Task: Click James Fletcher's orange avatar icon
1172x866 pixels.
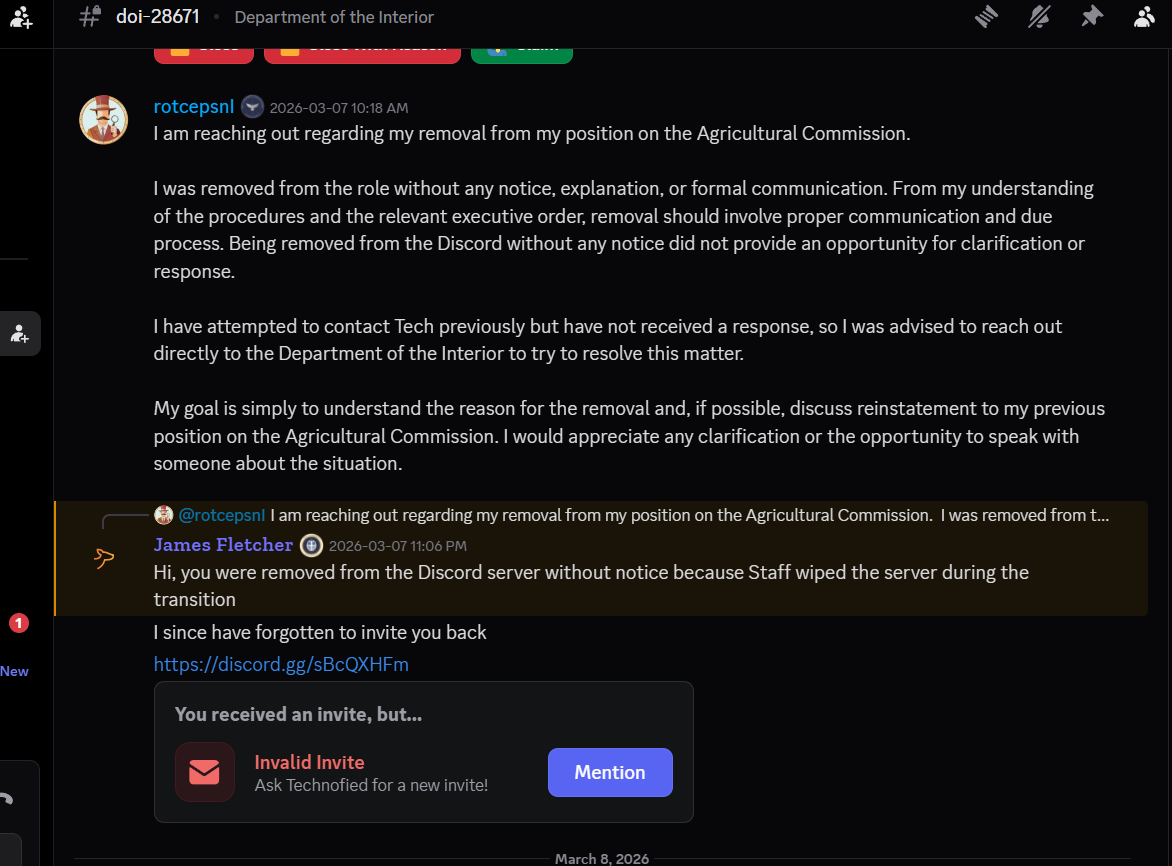Action: click(x=104, y=559)
